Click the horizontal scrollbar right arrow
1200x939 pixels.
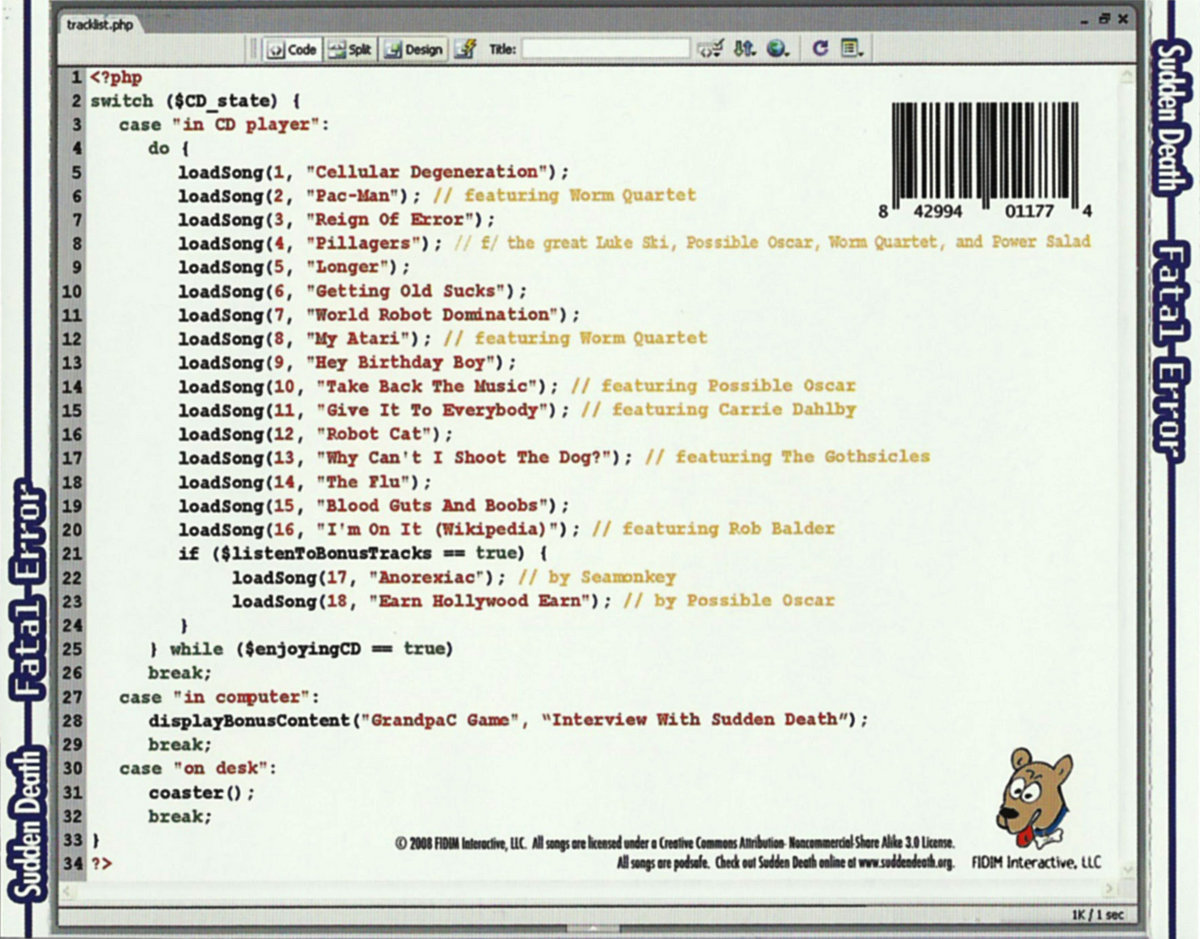[1110, 890]
